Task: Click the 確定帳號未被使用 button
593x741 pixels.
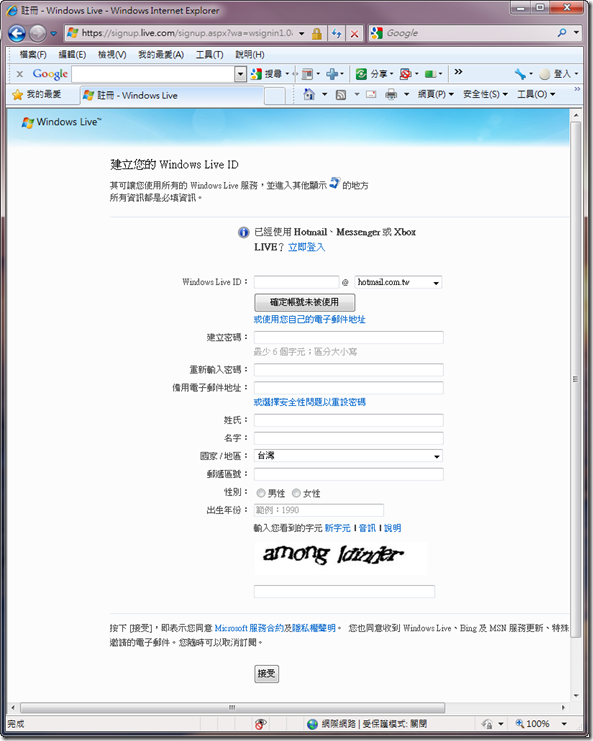Action: pyautogui.click(x=304, y=302)
